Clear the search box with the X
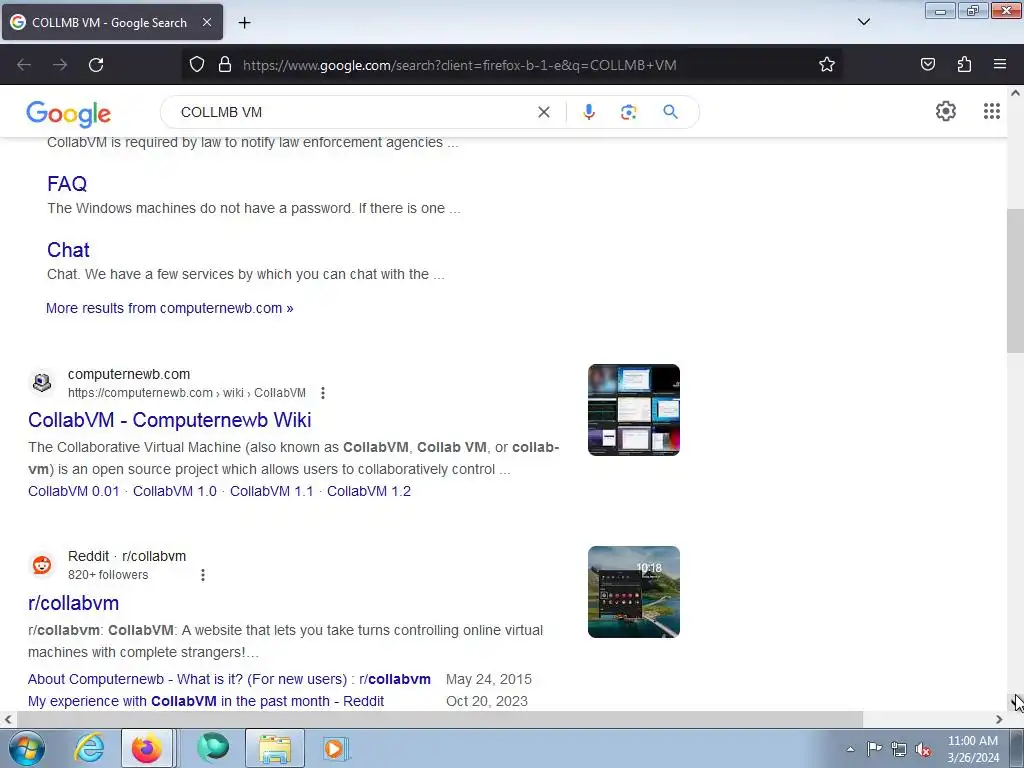1024x768 pixels. (x=543, y=112)
